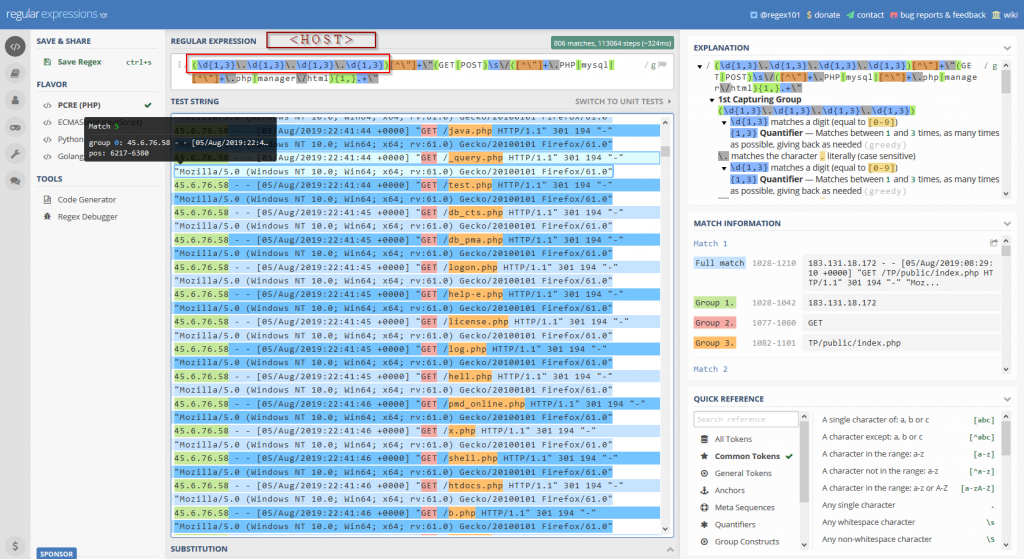
Task: Click the test string scrollbar thumb
Action: (665, 152)
